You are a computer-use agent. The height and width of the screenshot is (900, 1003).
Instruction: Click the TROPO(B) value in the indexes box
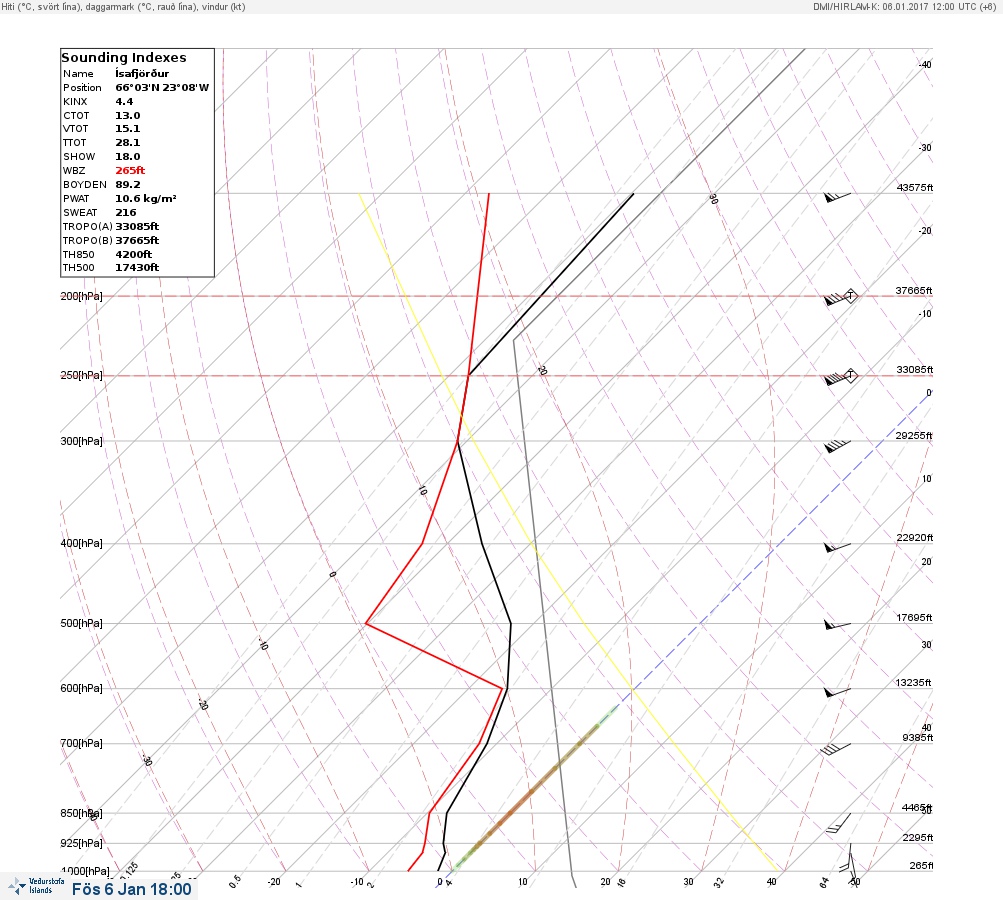[x=137, y=241]
